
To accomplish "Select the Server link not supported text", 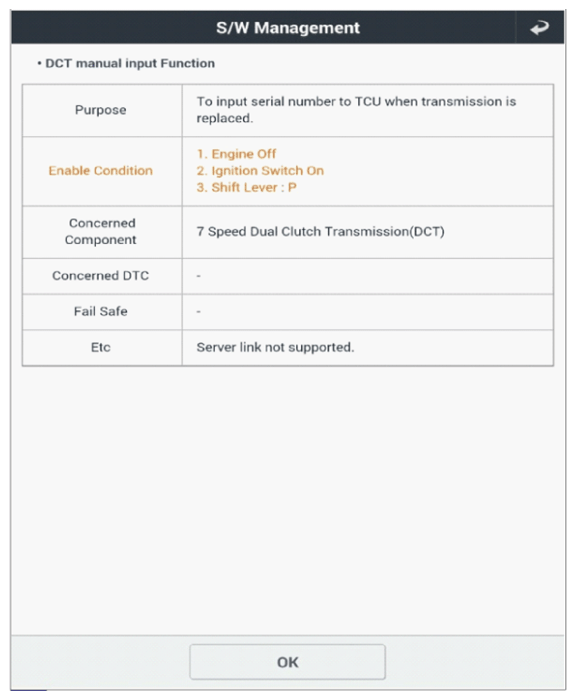I will pos(275,347).
